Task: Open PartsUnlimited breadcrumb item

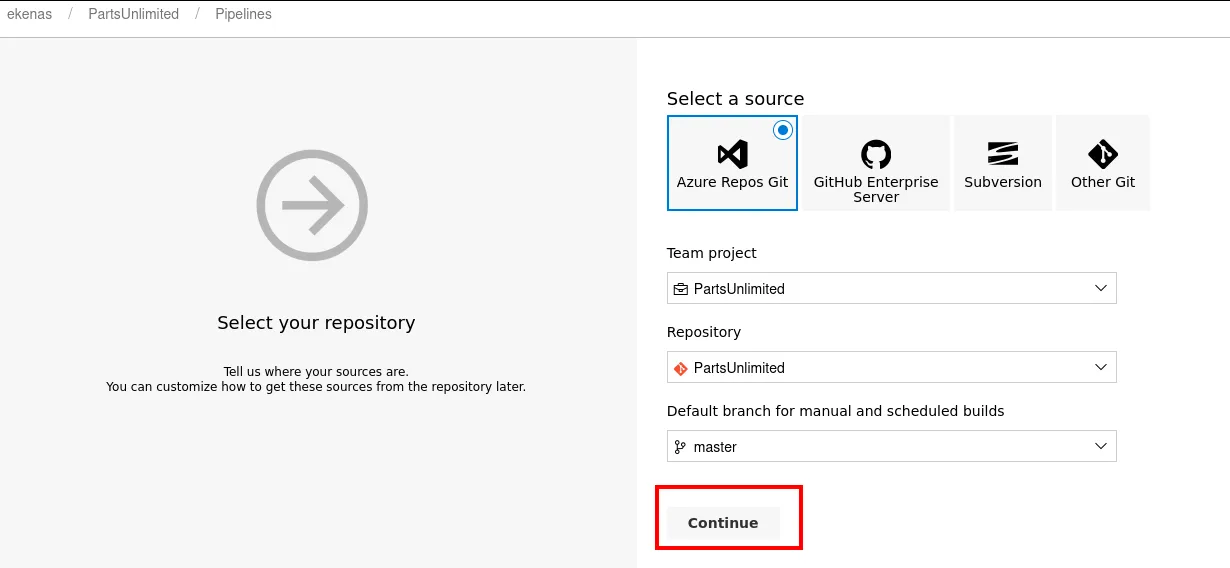Action: (x=134, y=15)
